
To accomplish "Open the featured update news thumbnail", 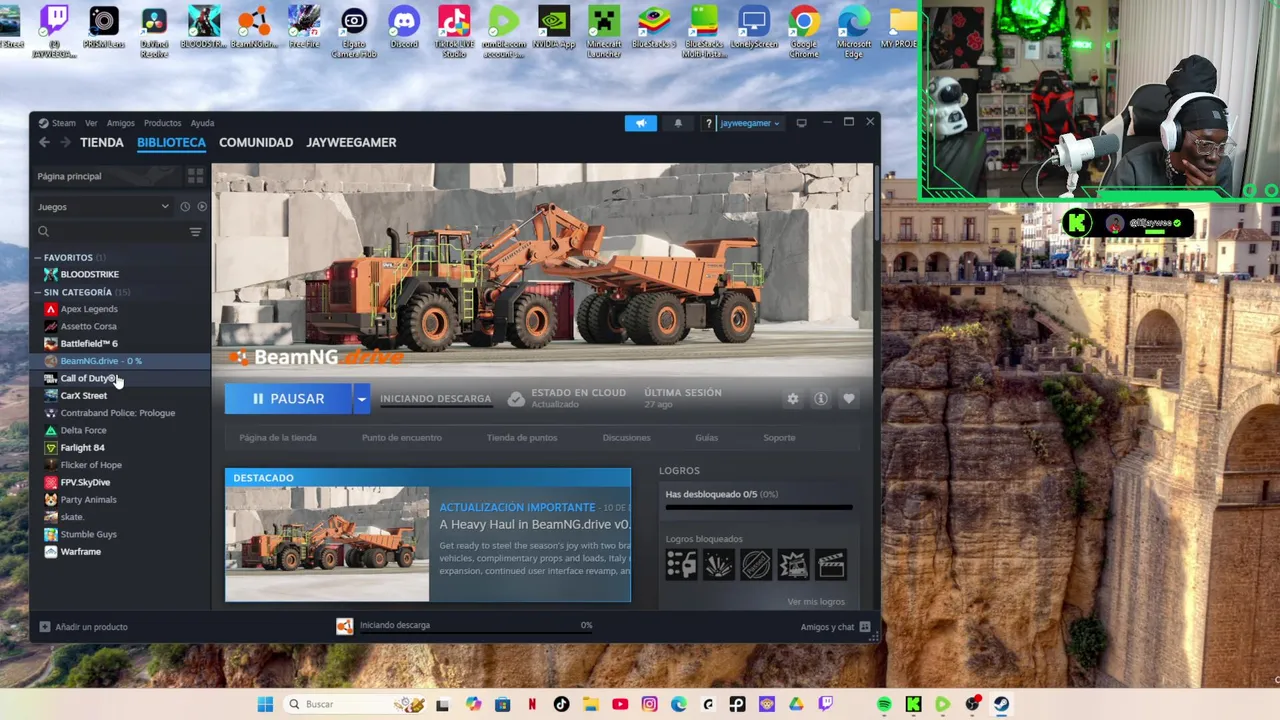I will [x=327, y=544].
